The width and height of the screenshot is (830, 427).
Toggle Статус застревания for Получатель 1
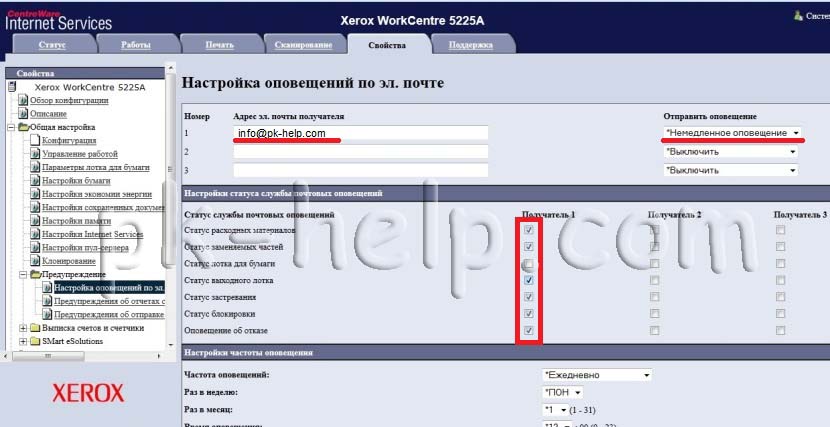point(528,297)
